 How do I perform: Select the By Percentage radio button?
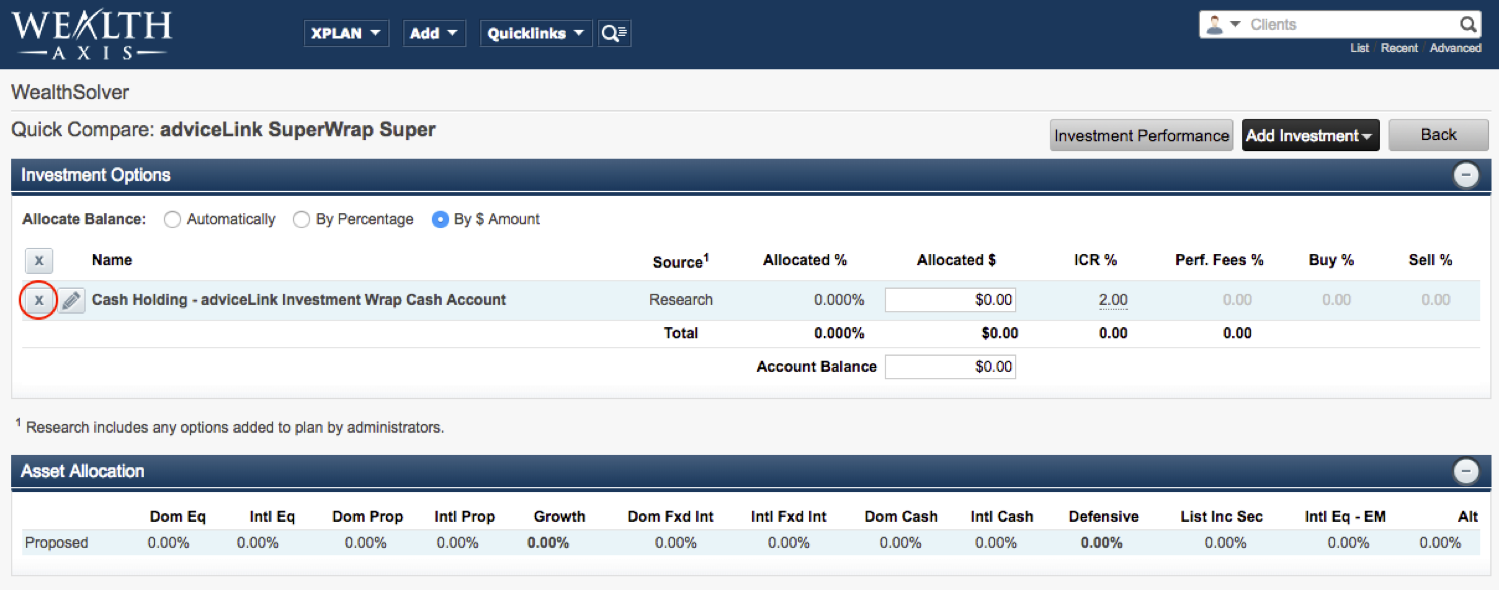point(301,220)
